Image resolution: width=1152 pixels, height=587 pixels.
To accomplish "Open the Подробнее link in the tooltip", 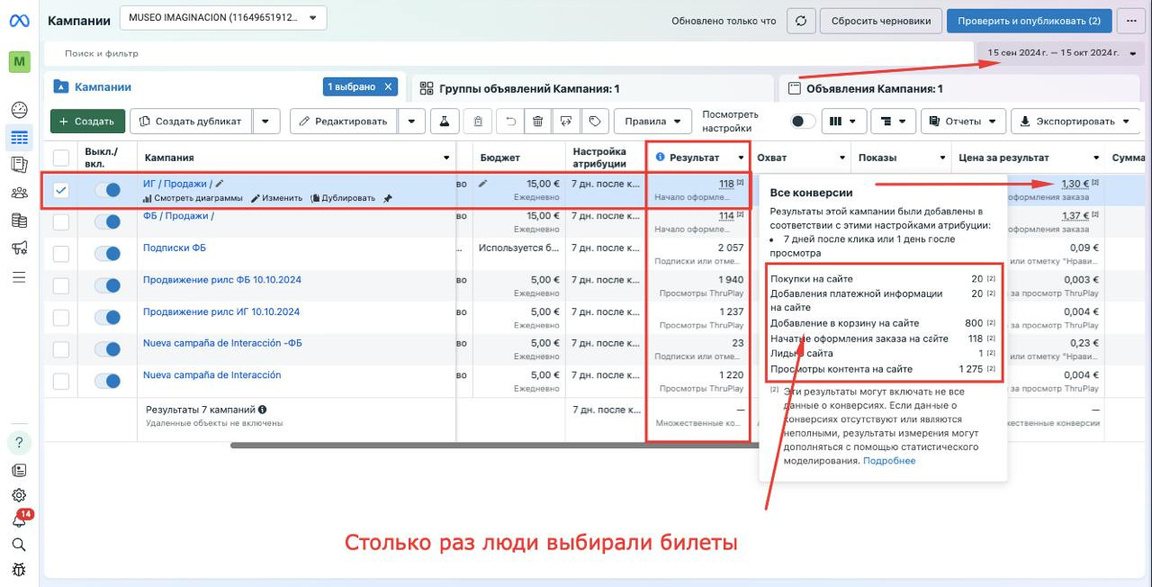I will click(x=890, y=461).
